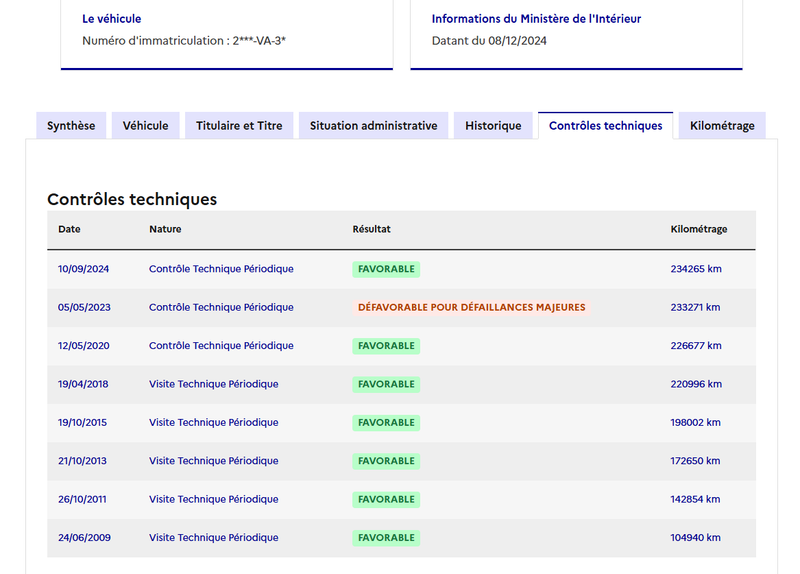The image size is (800, 574).
Task: Click Contrôle Technique Périodique in the 12/05/2020 row
Action: tap(221, 345)
